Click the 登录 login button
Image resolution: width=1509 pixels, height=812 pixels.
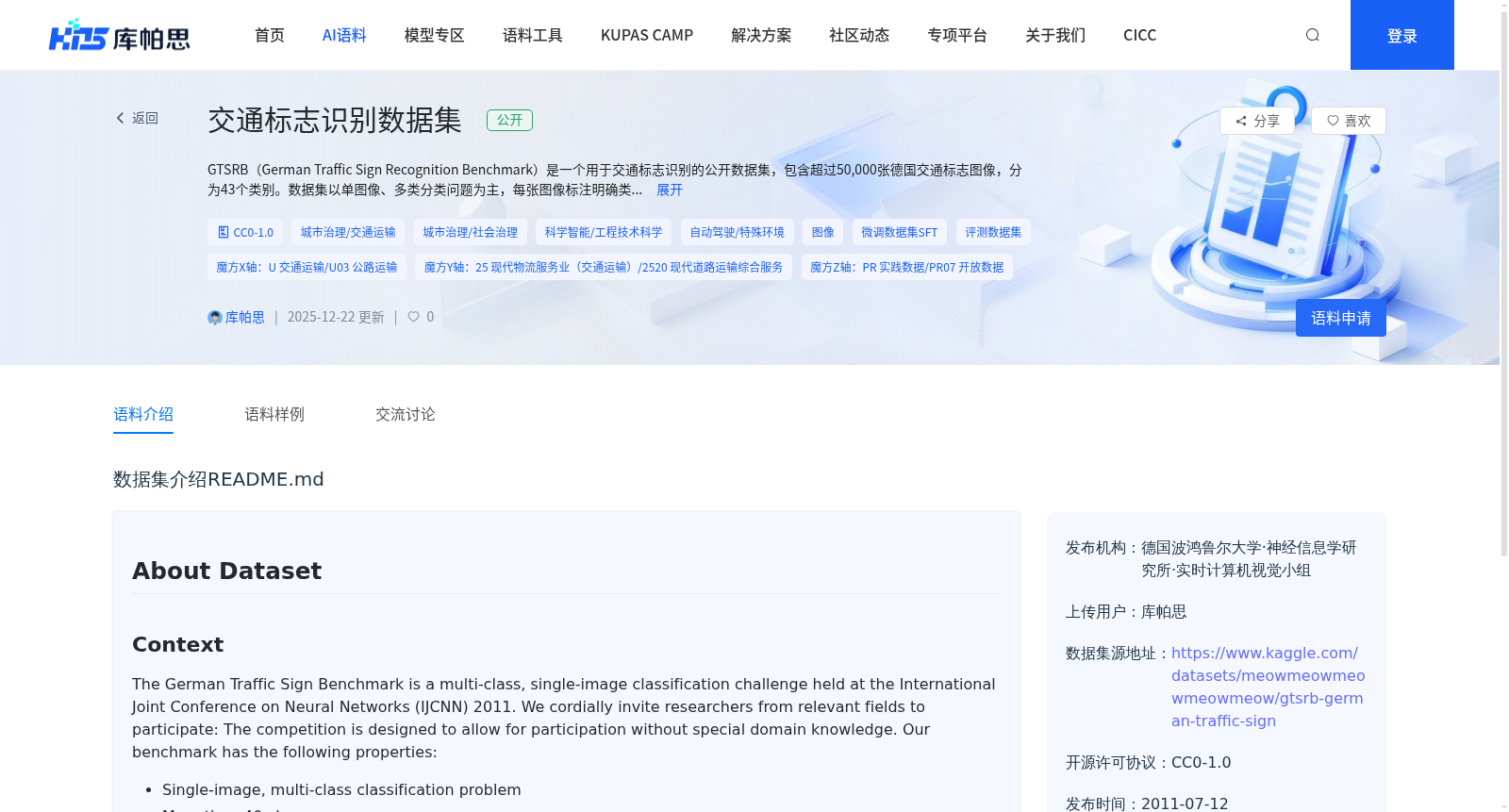coord(1401,35)
